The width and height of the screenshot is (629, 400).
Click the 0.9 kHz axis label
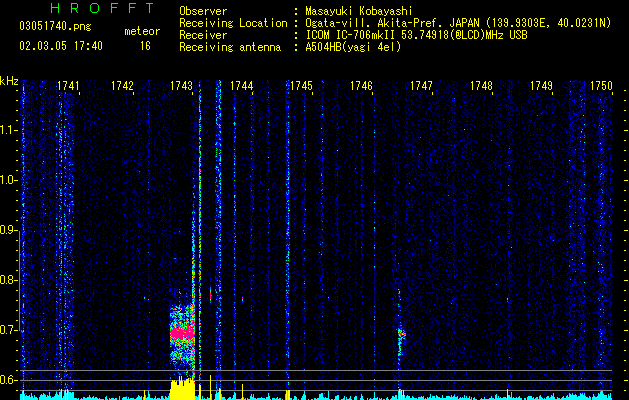point(8,230)
